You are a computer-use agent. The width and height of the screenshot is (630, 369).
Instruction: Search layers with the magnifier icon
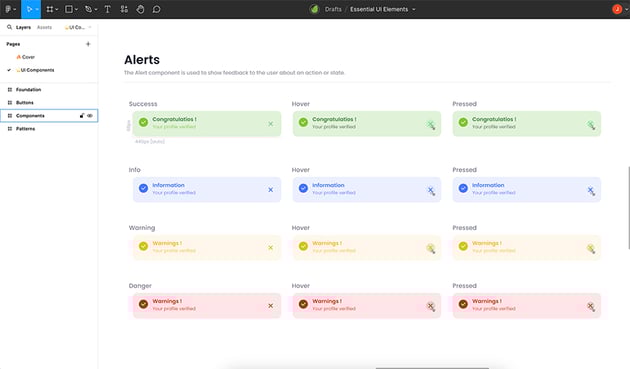(x=9, y=27)
